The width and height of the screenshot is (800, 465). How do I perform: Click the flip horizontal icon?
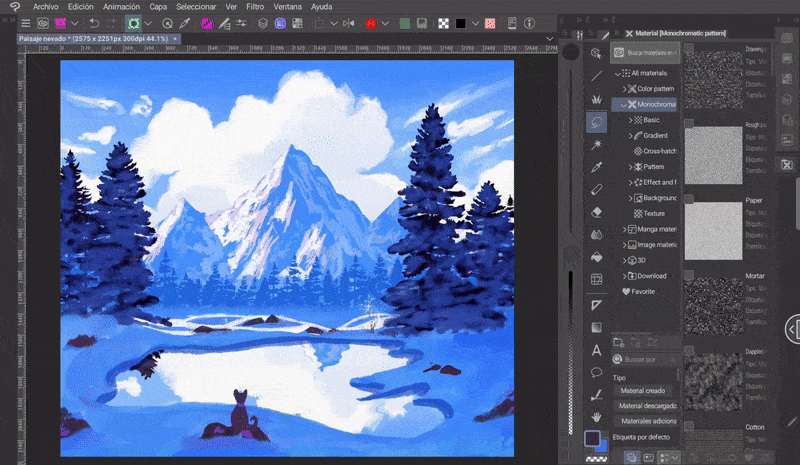[349, 23]
